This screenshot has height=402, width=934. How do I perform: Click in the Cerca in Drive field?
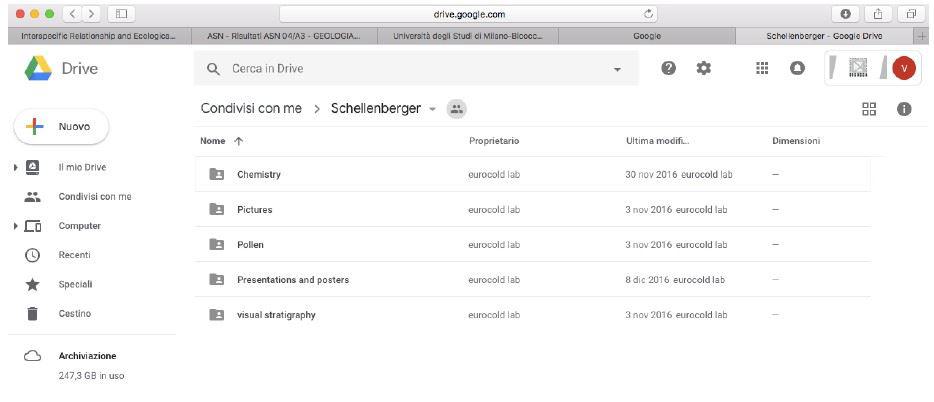coord(416,68)
